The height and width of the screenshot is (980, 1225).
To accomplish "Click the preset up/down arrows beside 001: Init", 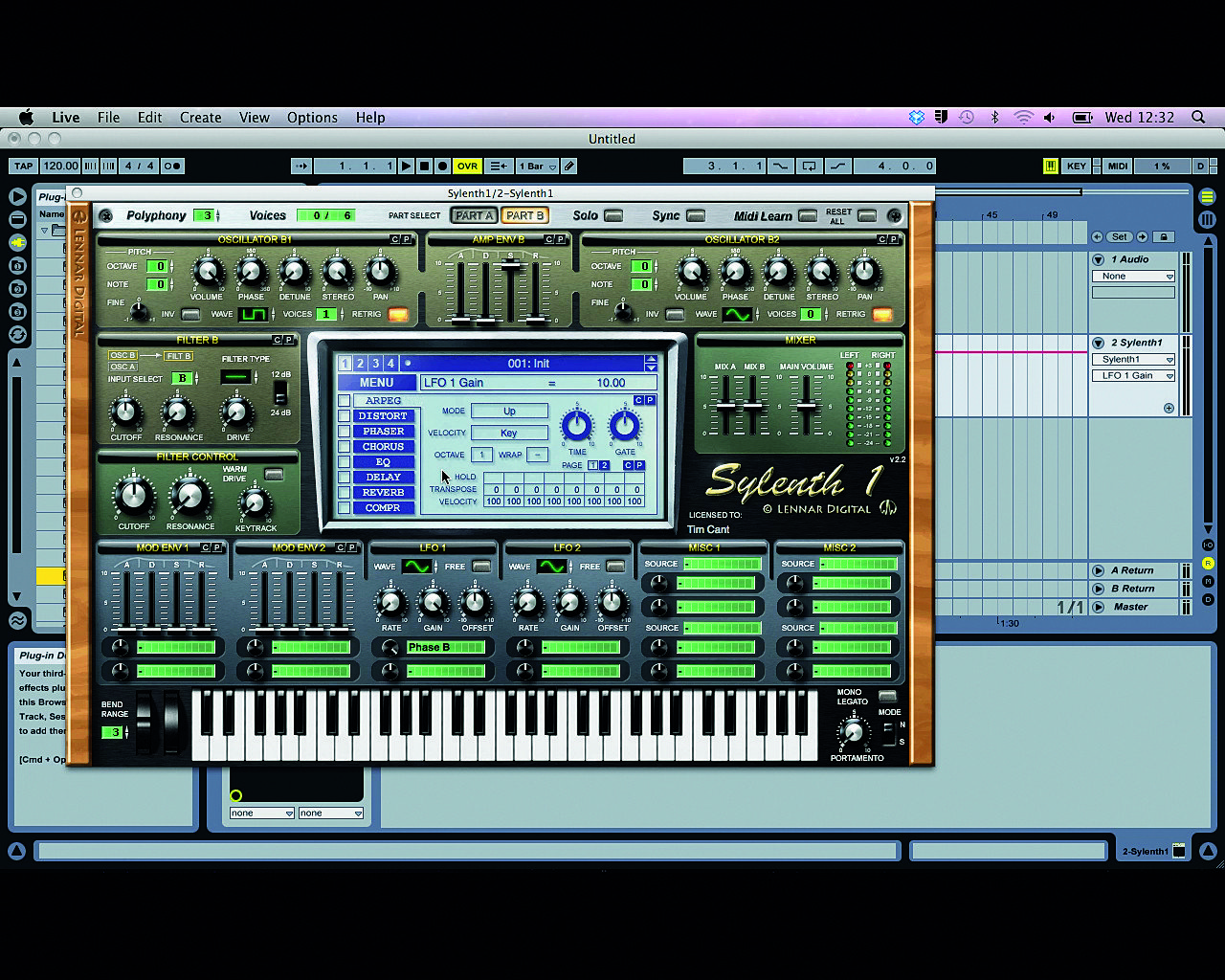I will 651,364.
